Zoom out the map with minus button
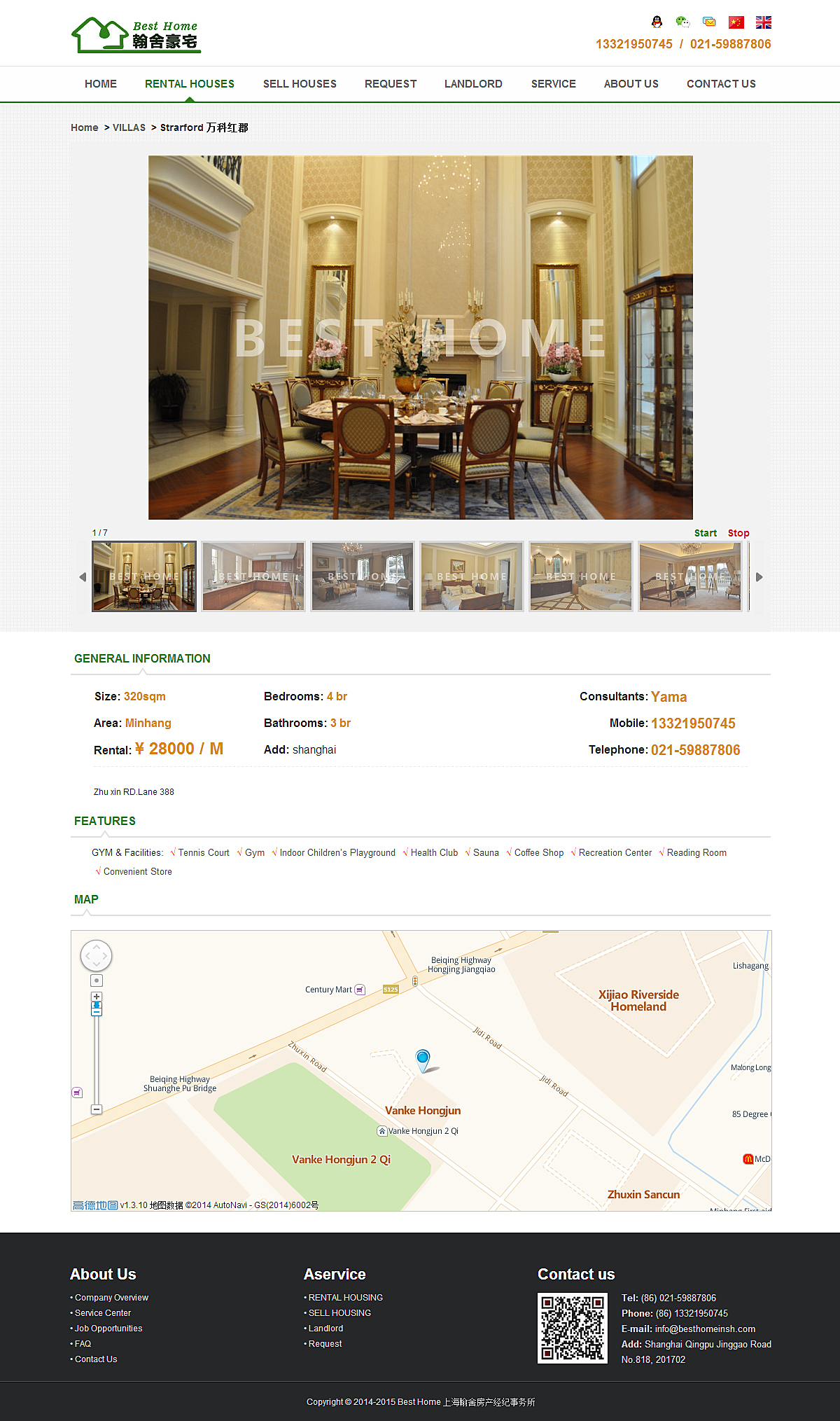The width and height of the screenshot is (840, 1421). 97,1109
